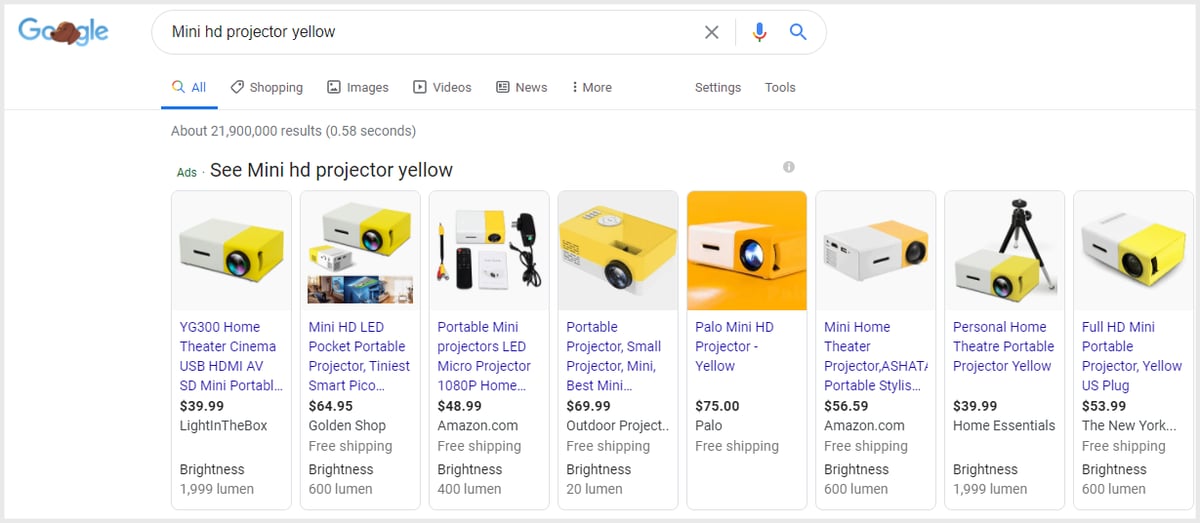Open Portable Projector, Small Projector link
The image size is (1200, 523).
pos(614,356)
